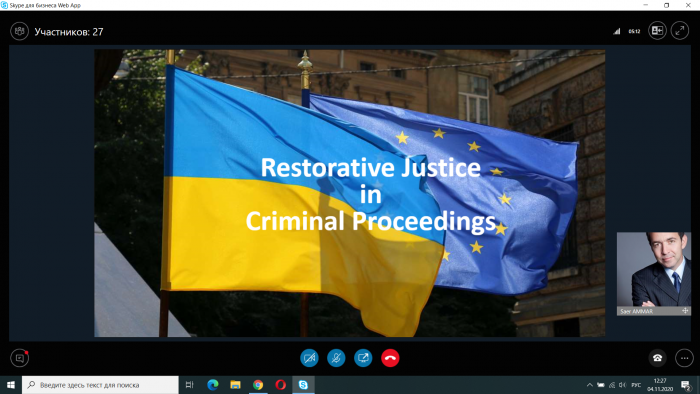Image resolution: width=700 pixels, height=394 pixels.
Task: Open the Windows notification center
Action: [x=685, y=385]
